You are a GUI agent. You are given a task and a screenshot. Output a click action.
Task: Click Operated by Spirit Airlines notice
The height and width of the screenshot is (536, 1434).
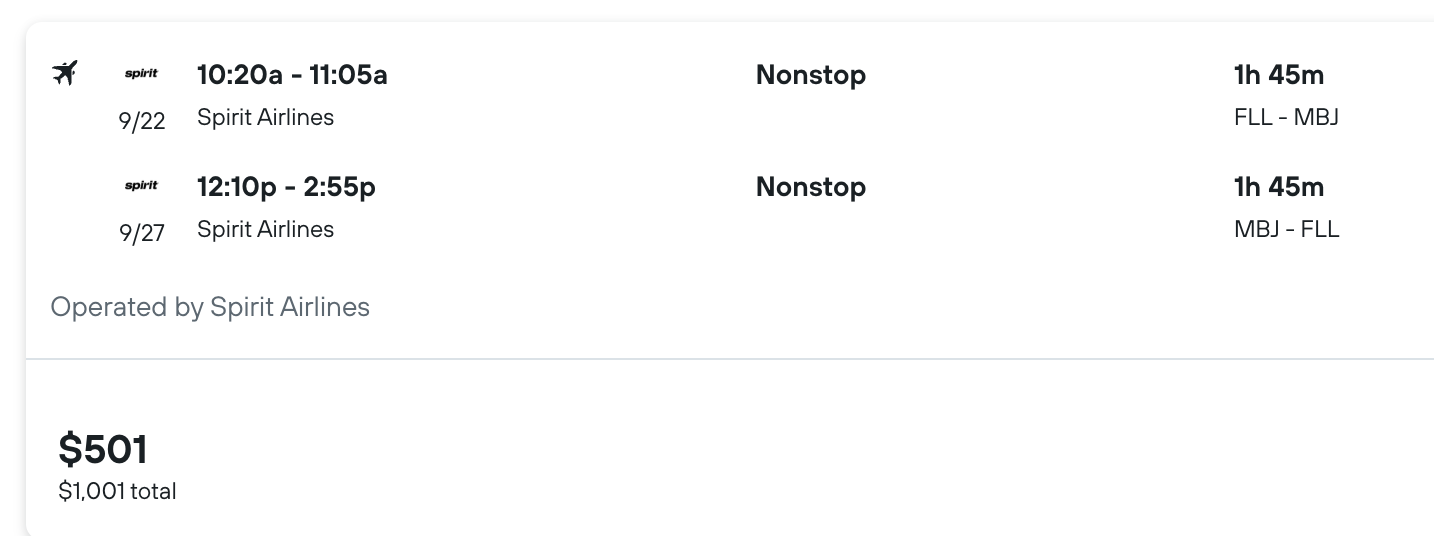(210, 307)
